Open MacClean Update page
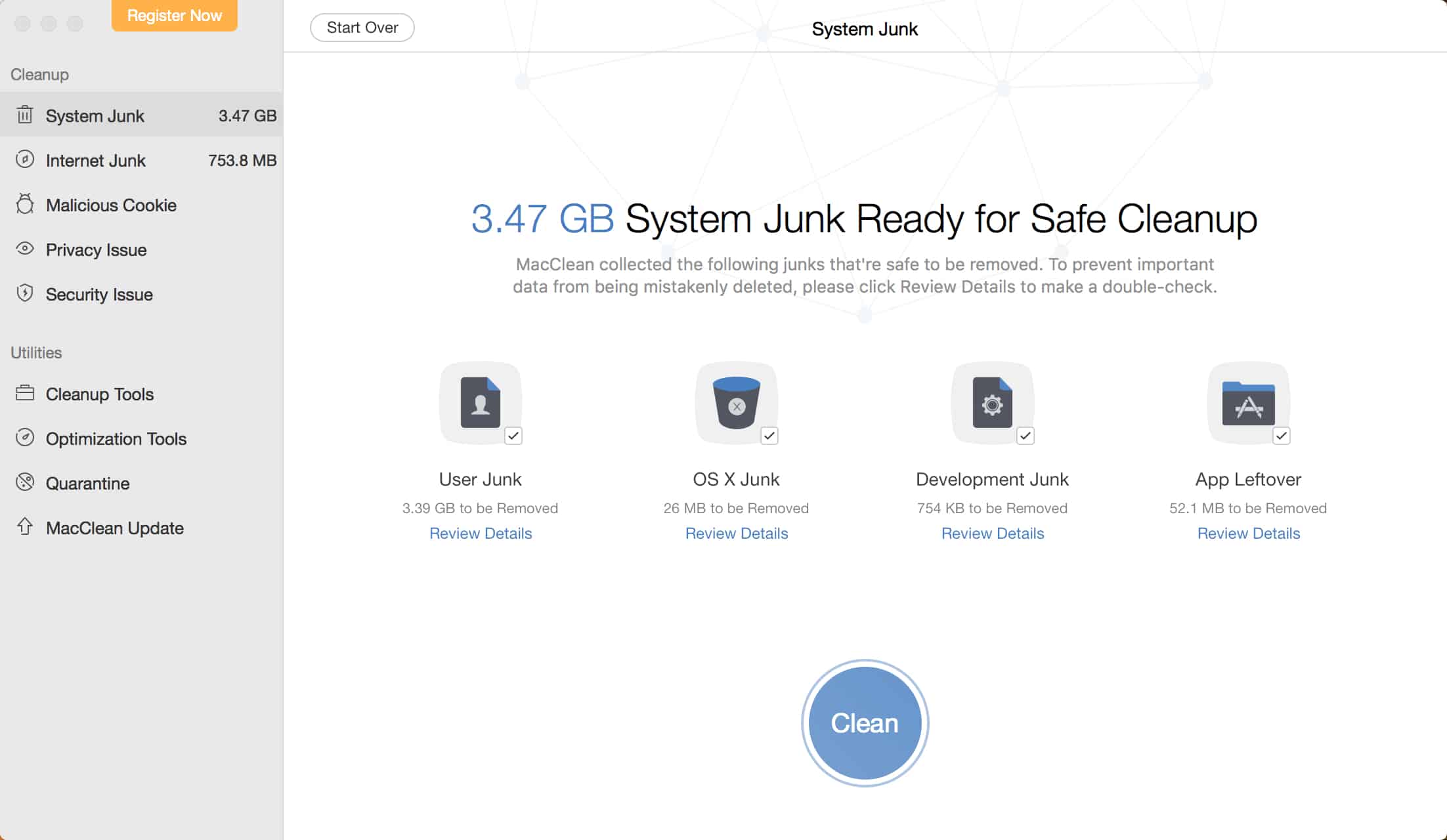Viewport: 1447px width, 840px height. [141, 528]
